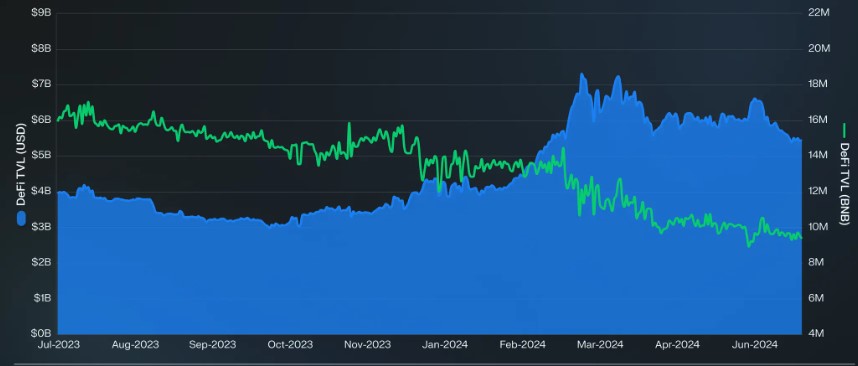Click the blue DeFi TVL (USD) legend marker
Viewport: 858px width, 366px height.
[21, 218]
